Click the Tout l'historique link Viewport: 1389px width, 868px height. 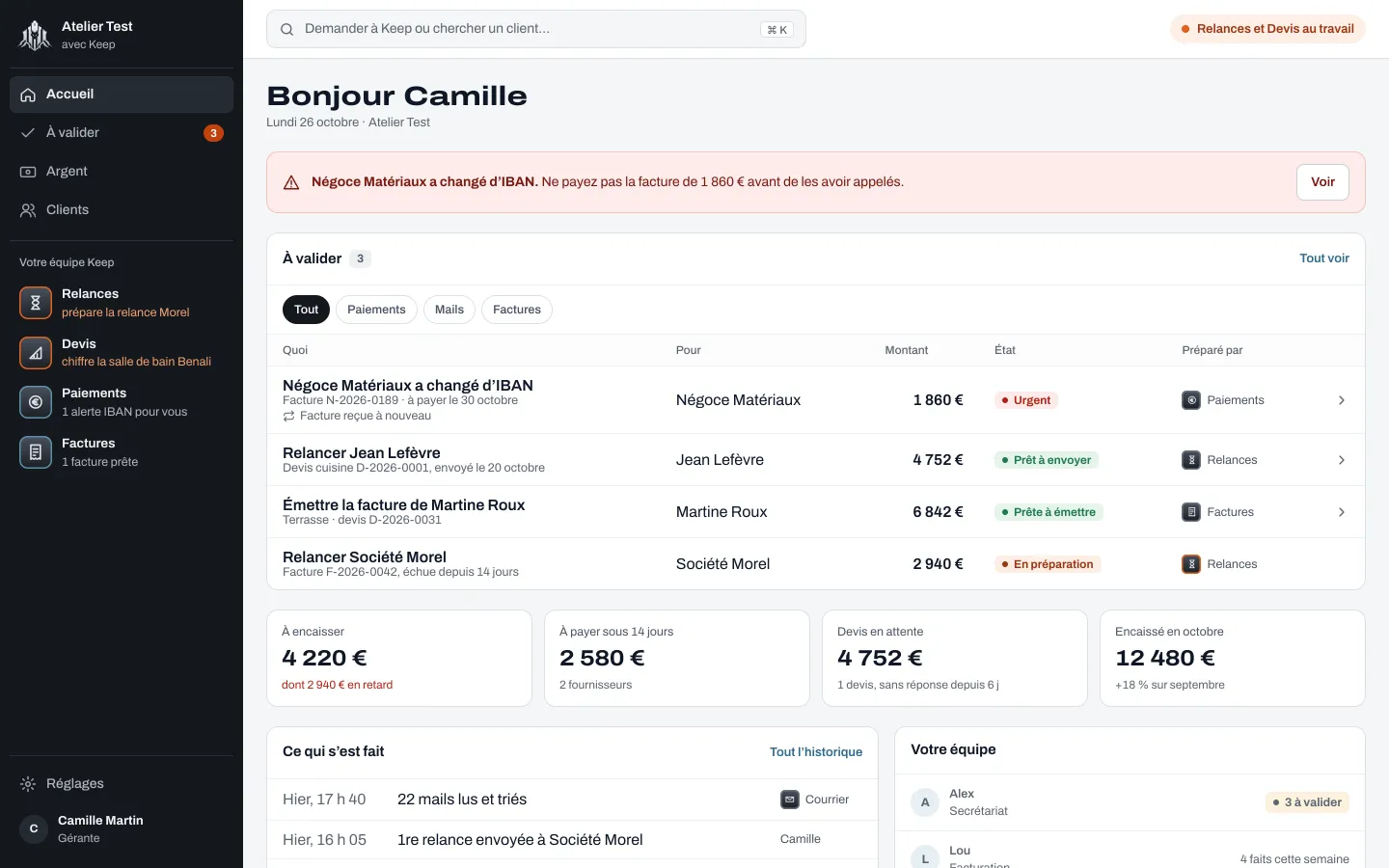coord(816,752)
